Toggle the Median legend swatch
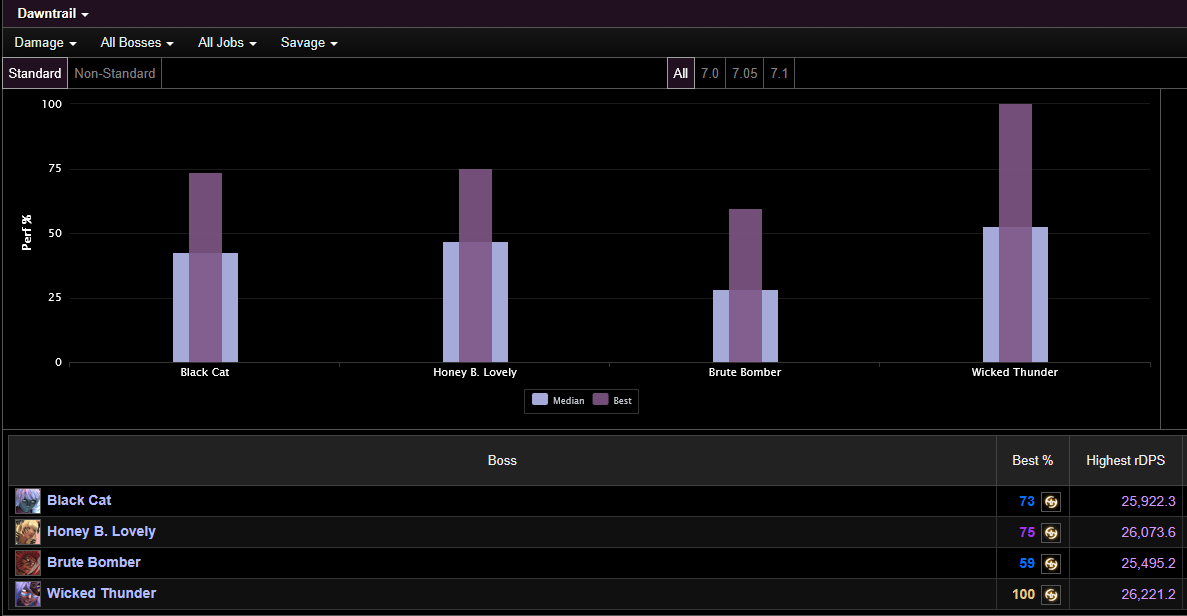The image size is (1187, 616). point(540,400)
